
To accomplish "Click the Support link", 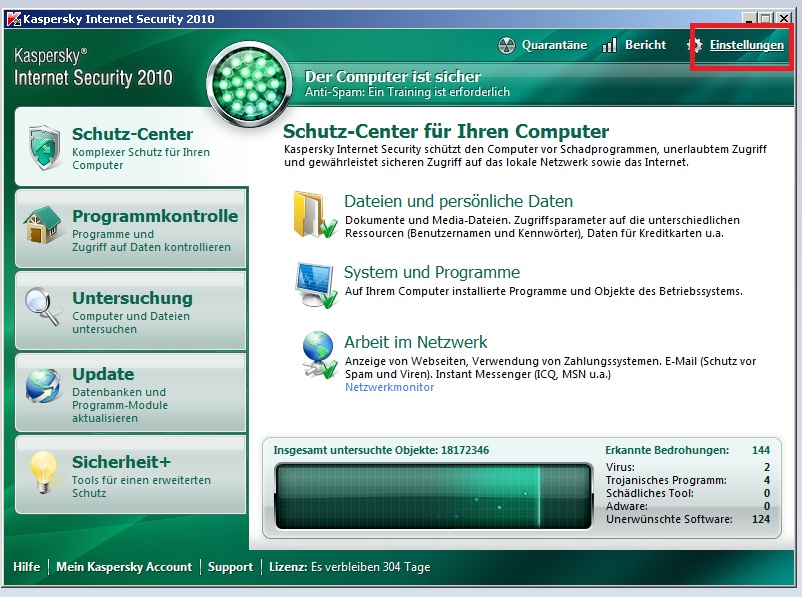I will point(230,567).
